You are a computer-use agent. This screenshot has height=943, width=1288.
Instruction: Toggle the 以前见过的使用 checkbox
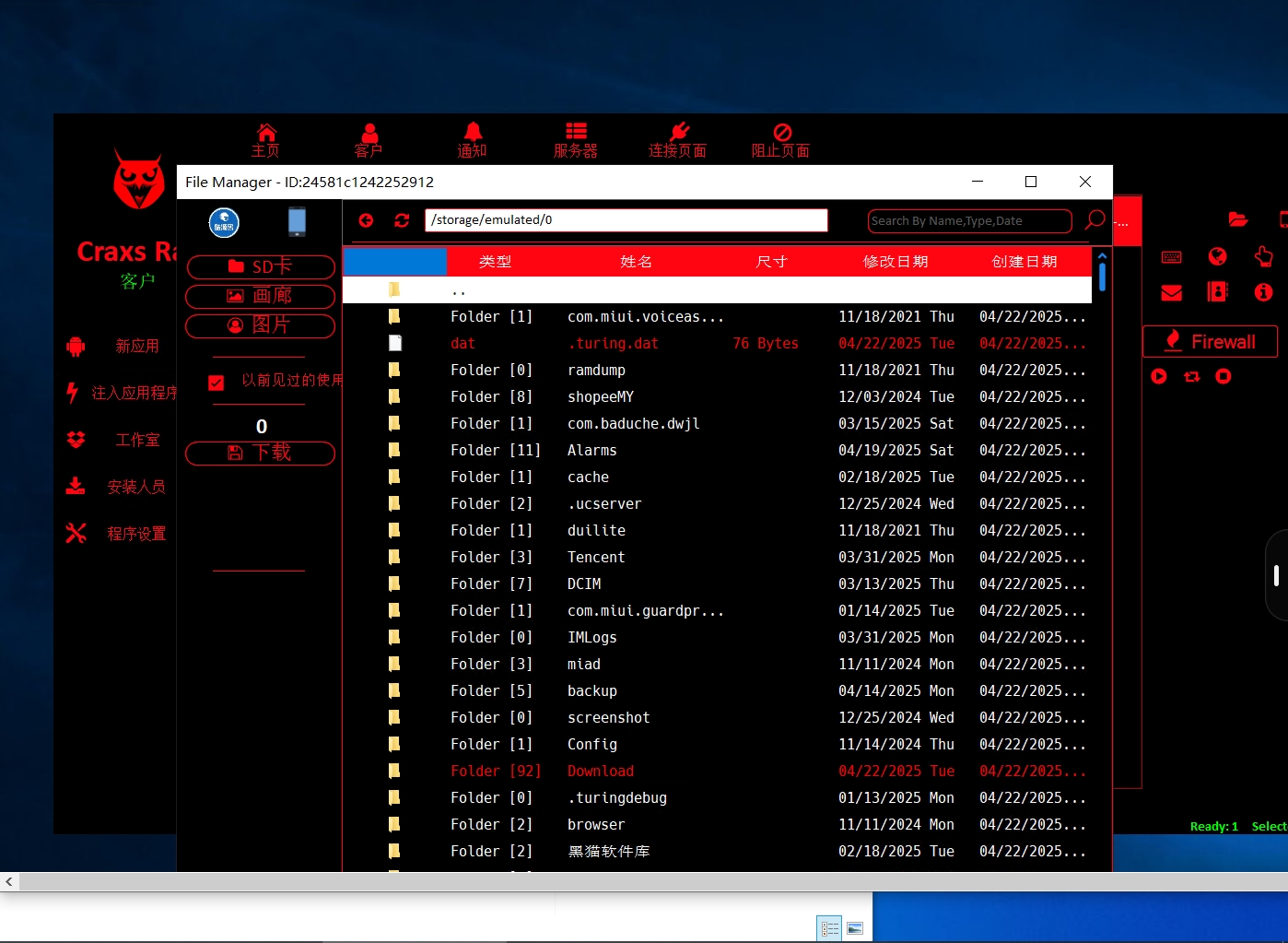(x=217, y=383)
